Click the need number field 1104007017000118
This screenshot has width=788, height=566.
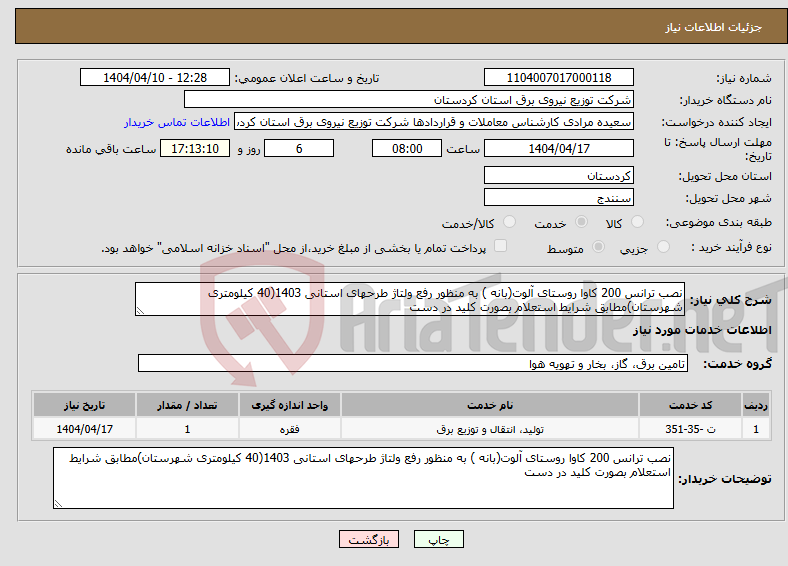pos(559,77)
